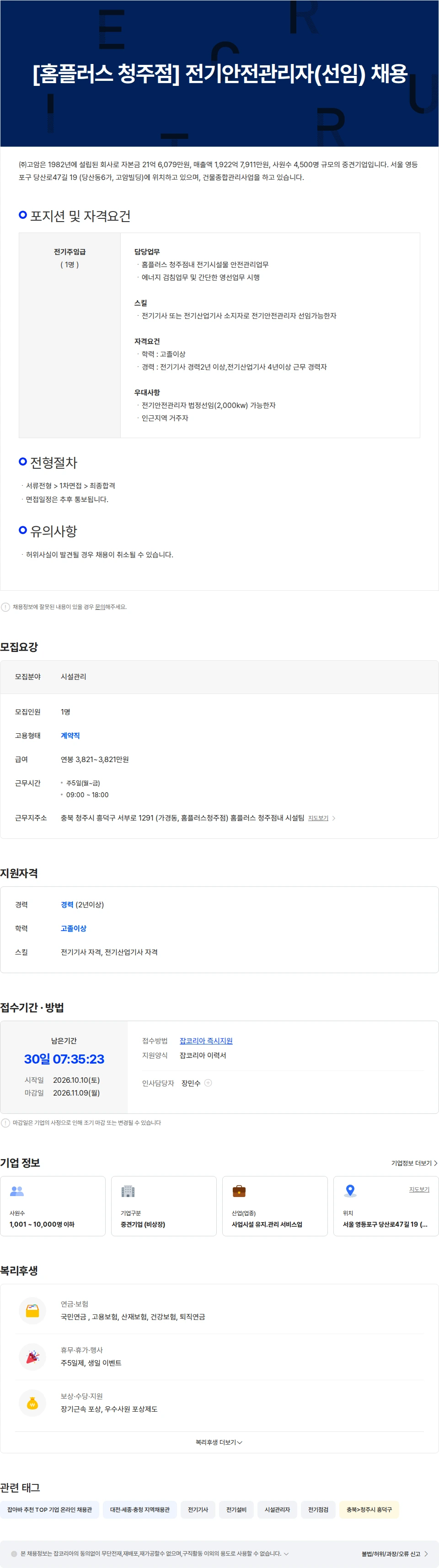The width and height of the screenshot is (439, 1568).
Task: Click 문의 link in info notice
Action: click(100, 607)
